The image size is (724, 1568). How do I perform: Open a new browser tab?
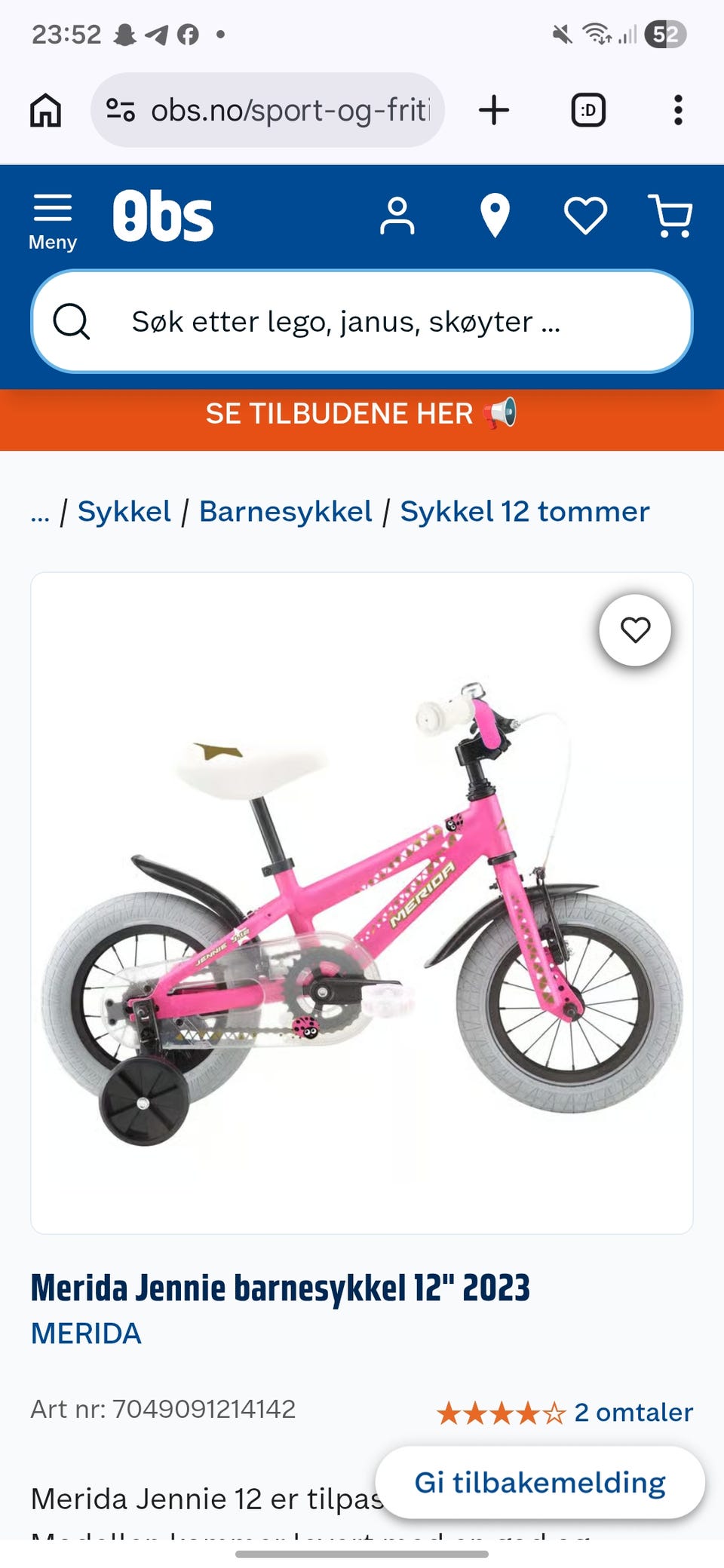tap(494, 110)
